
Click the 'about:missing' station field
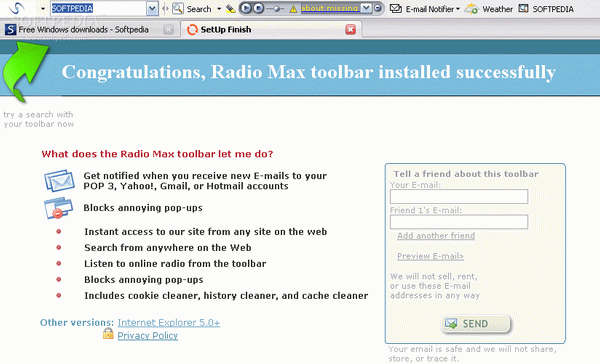[330, 8]
